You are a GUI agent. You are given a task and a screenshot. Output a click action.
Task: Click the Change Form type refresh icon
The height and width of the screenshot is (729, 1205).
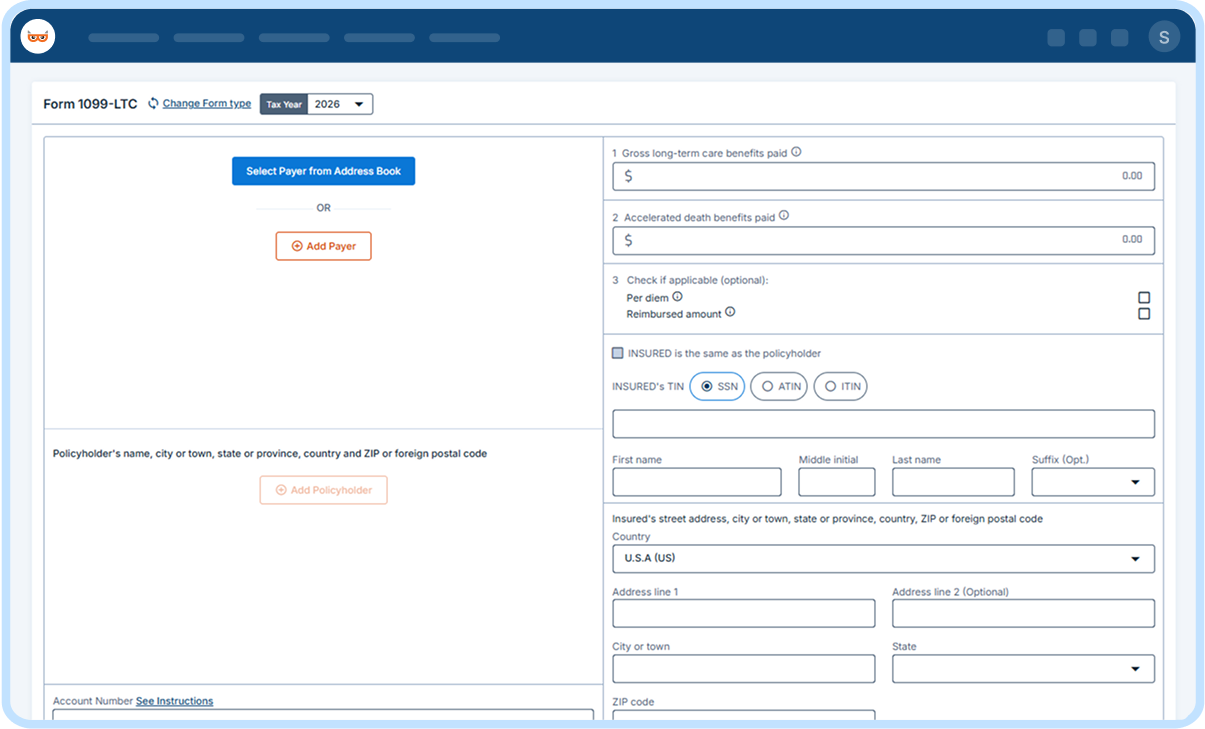(153, 103)
